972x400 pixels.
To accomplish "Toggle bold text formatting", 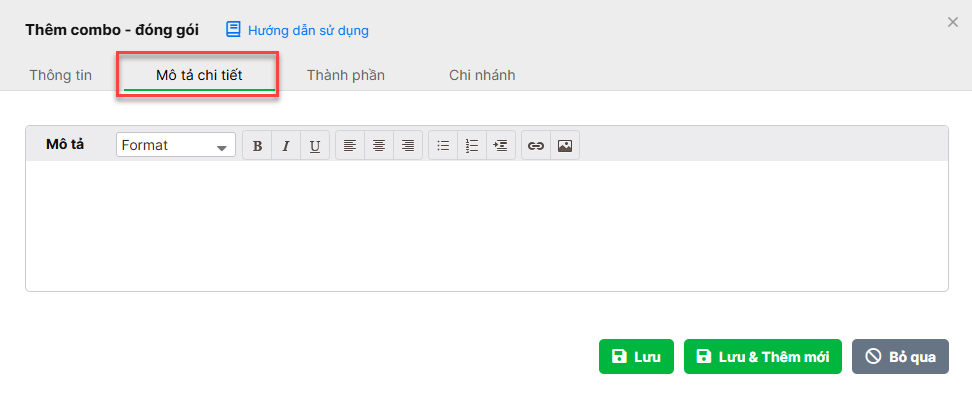I will 257,146.
